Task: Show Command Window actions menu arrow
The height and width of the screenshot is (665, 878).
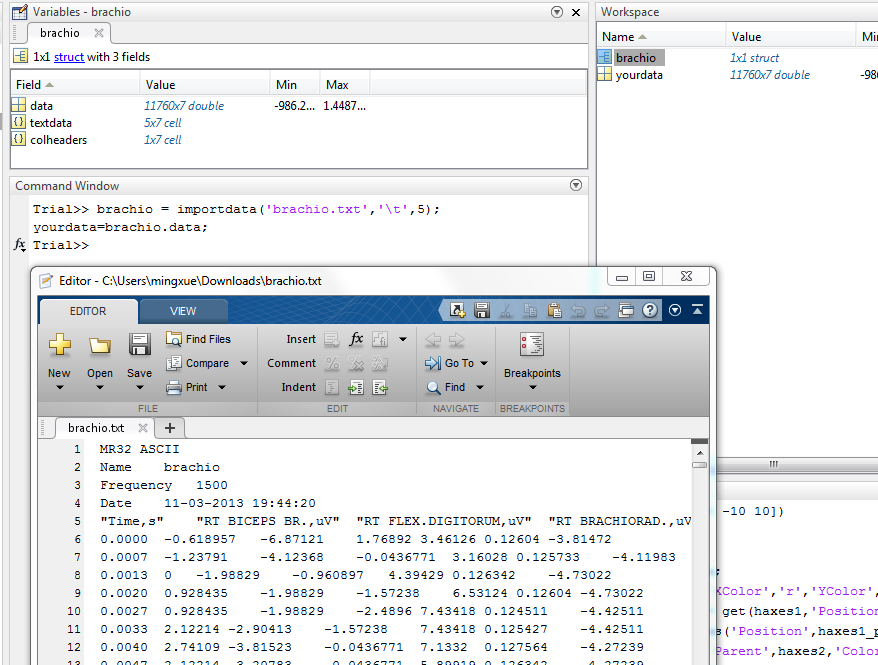Action: (575, 186)
